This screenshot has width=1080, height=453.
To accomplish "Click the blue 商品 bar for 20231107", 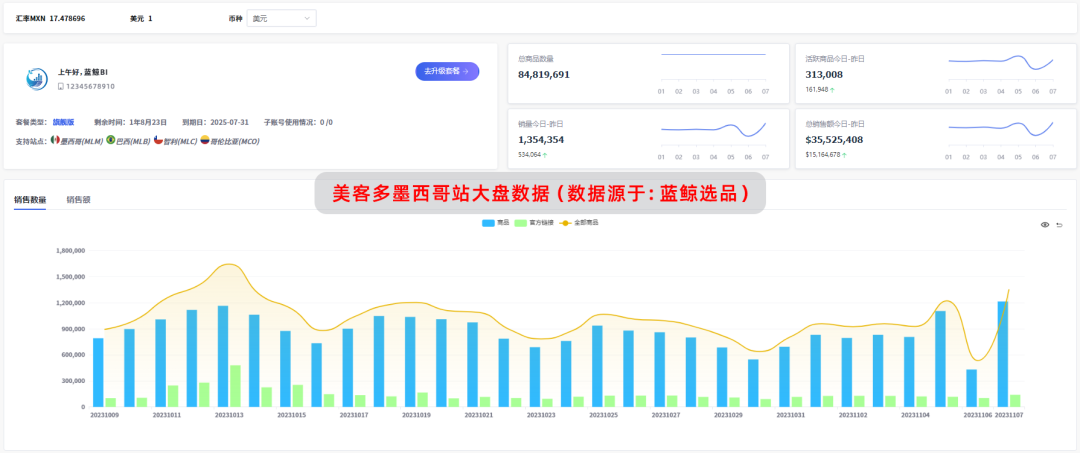I will point(1002,354).
